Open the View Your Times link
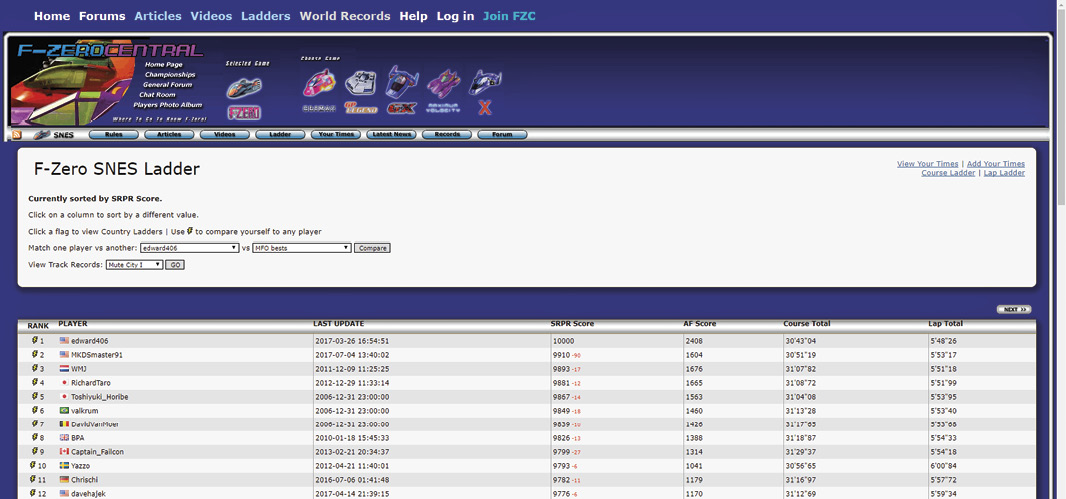The width and height of the screenshot is (1066, 499). (x=927, y=164)
